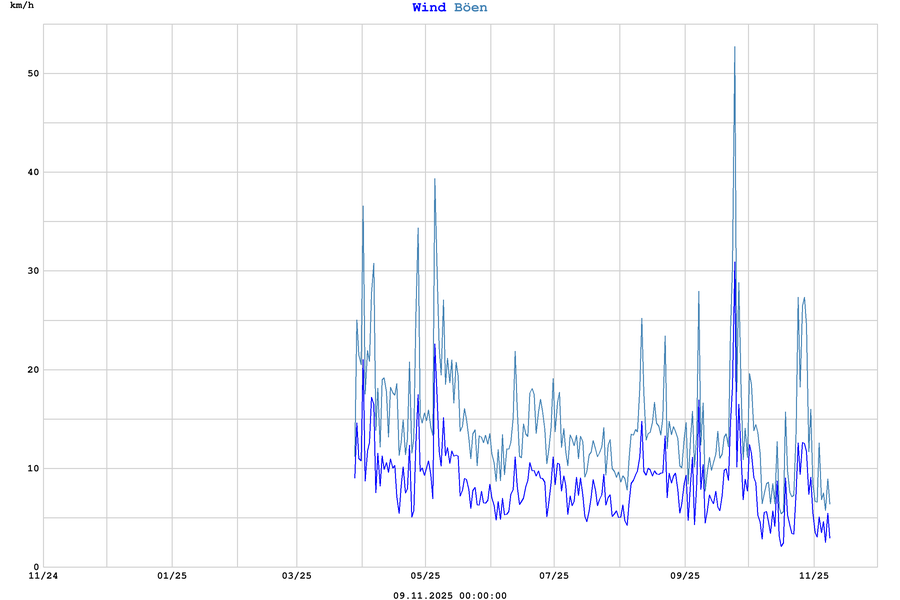Click the "Wind" legend label

coord(429,8)
